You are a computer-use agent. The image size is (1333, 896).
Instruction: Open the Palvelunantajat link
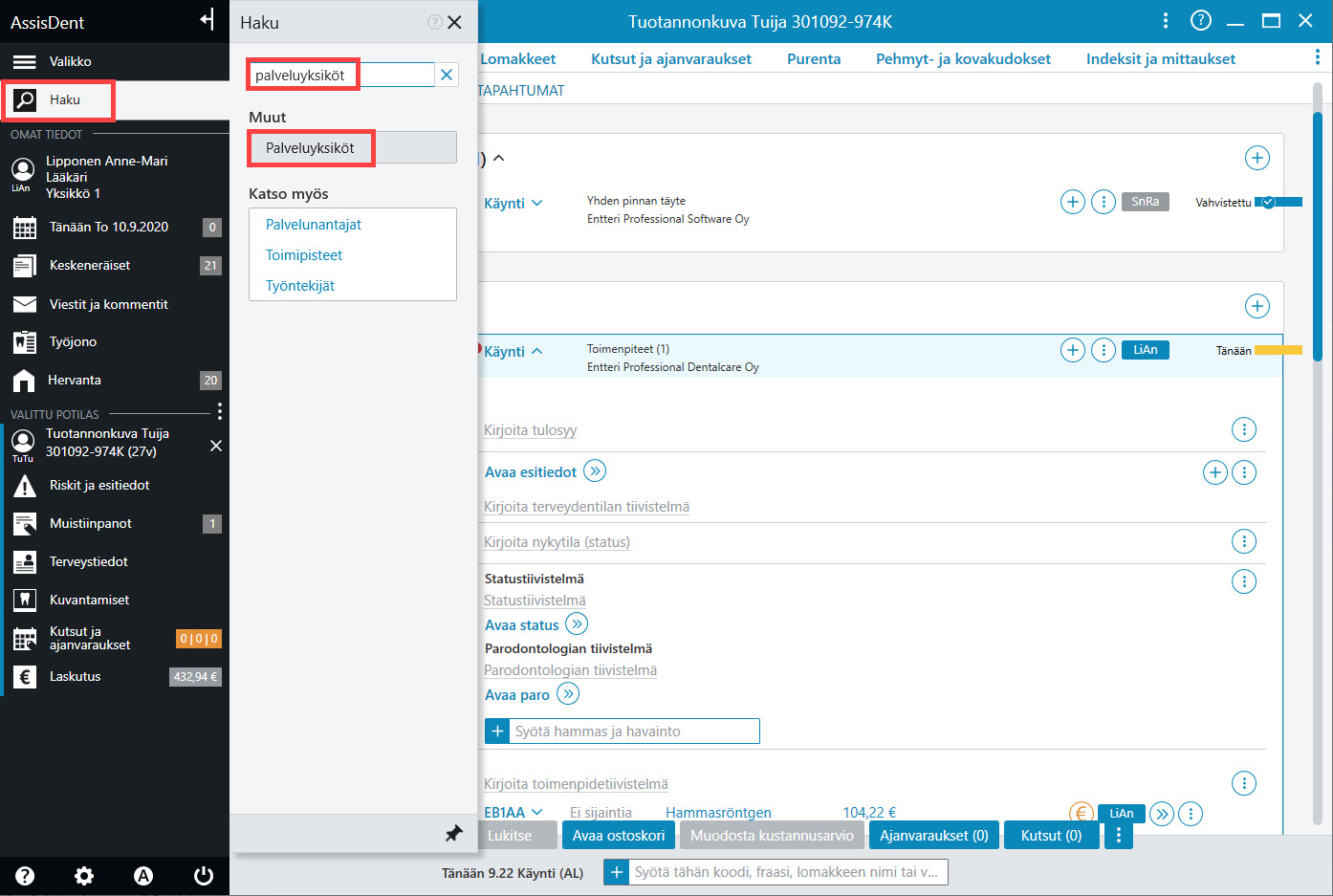(x=314, y=225)
